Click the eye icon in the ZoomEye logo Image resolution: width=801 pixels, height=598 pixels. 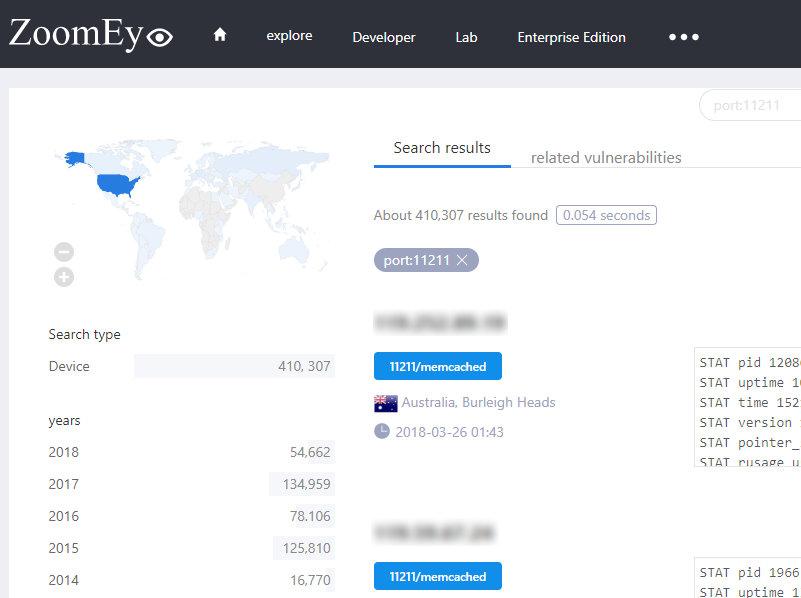coord(158,37)
